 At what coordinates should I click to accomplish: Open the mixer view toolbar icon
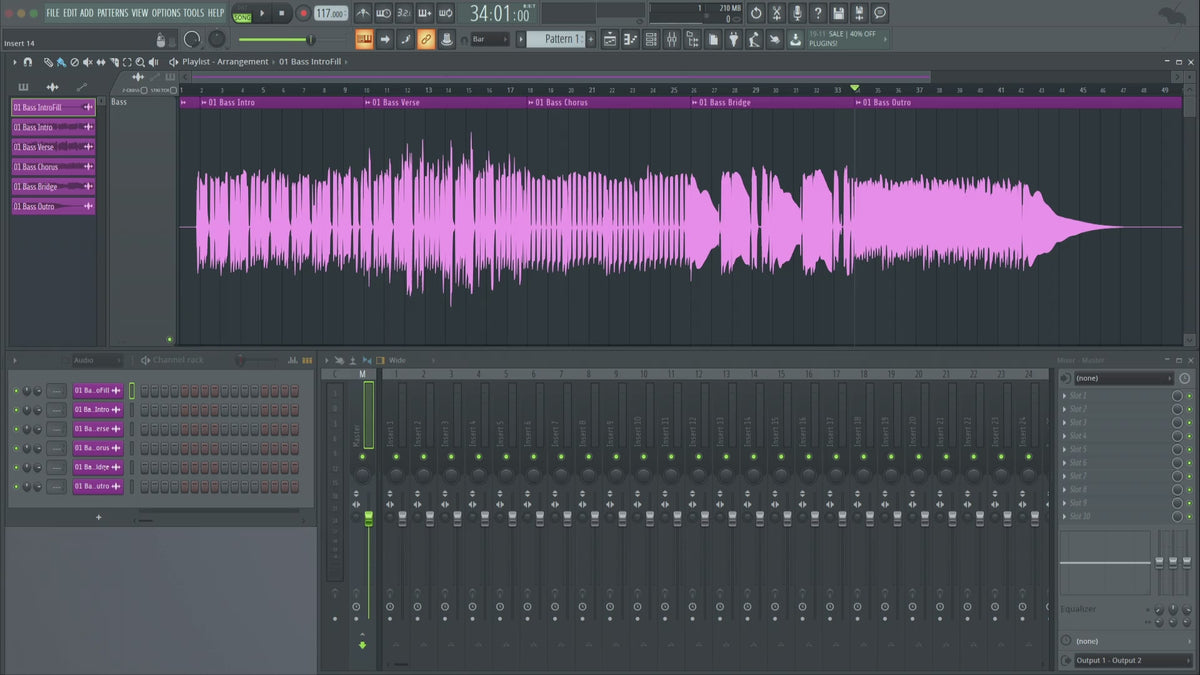[671, 39]
